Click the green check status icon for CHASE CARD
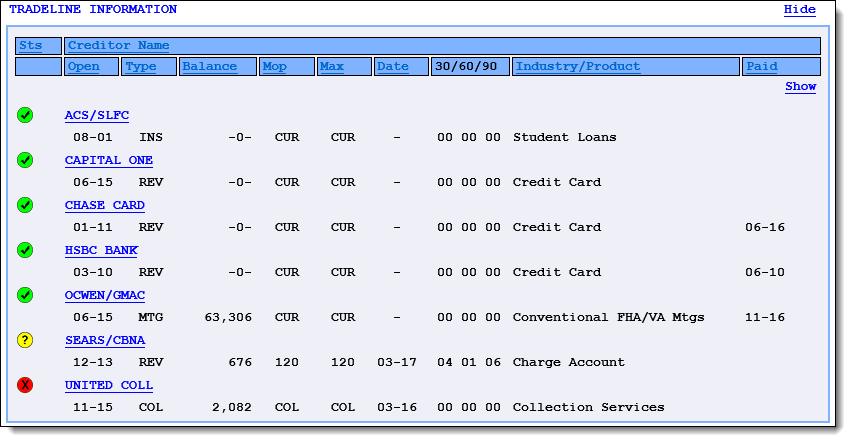This screenshot has height=442, width=851. click(25, 205)
